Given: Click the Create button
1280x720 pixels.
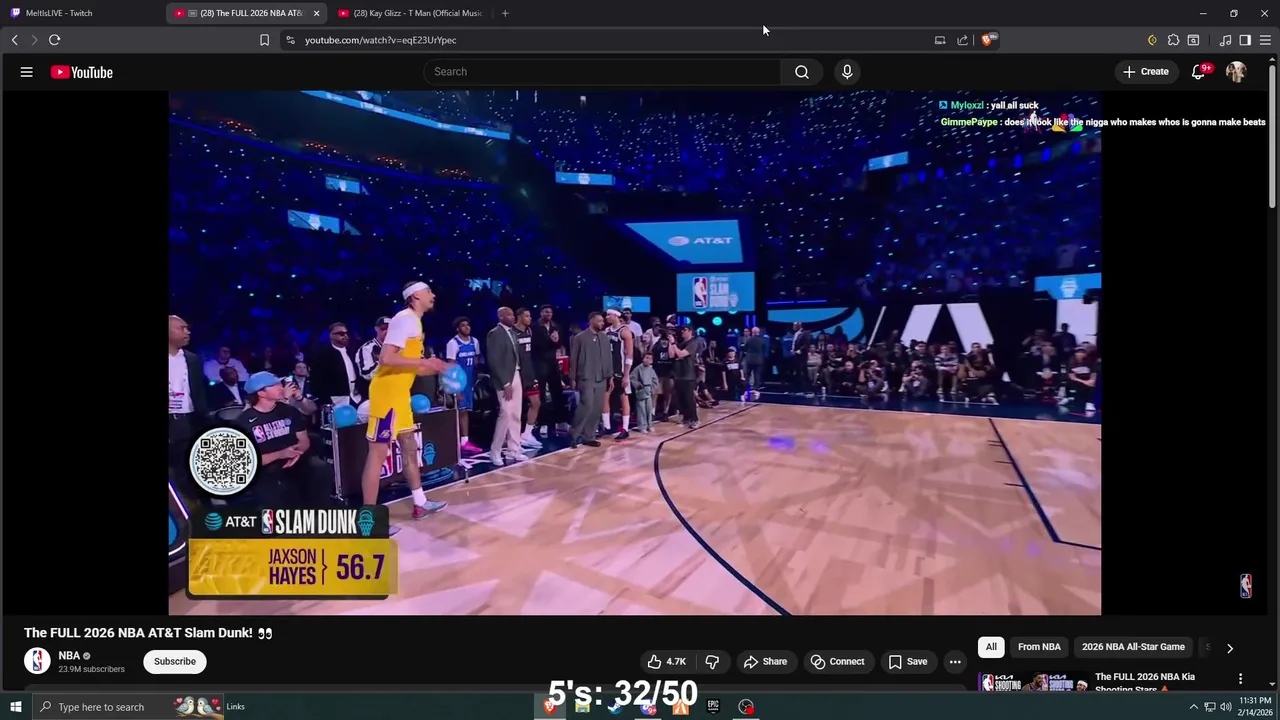Looking at the screenshot, I should pyautogui.click(x=1145, y=72).
